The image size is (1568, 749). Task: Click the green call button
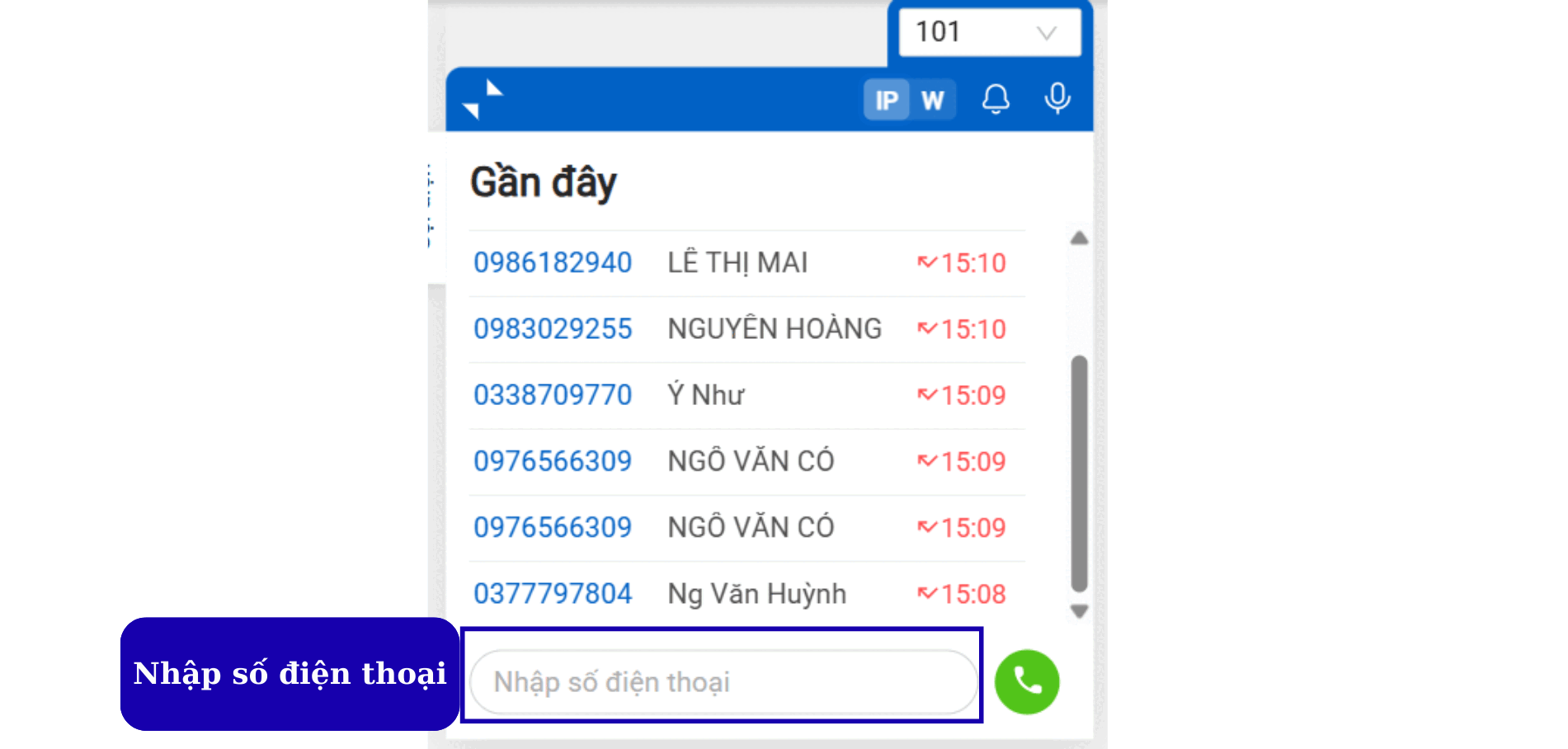coord(1026,681)
